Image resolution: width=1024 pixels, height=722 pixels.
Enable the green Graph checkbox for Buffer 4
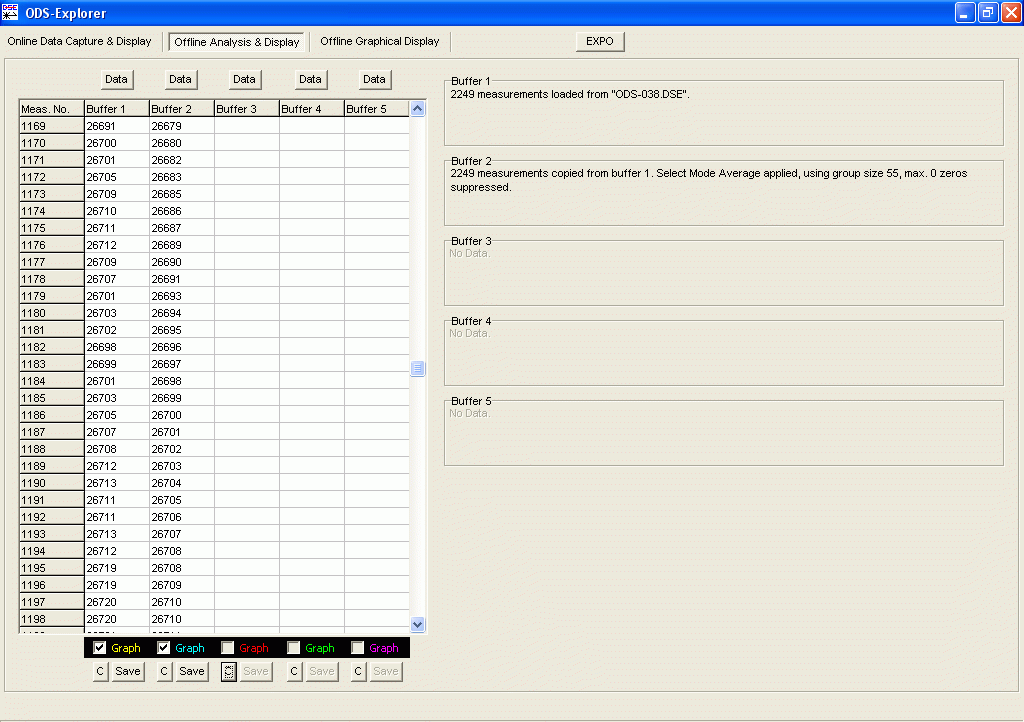[x=291, y=647]
